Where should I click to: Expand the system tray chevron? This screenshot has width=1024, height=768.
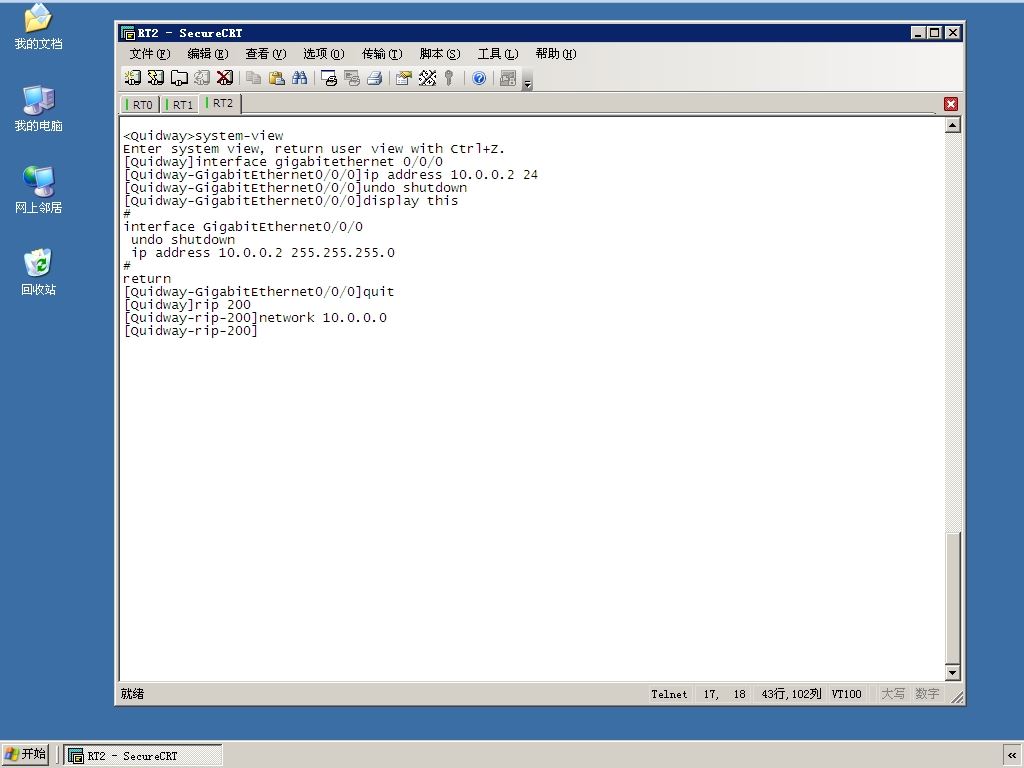(1012, 756)
